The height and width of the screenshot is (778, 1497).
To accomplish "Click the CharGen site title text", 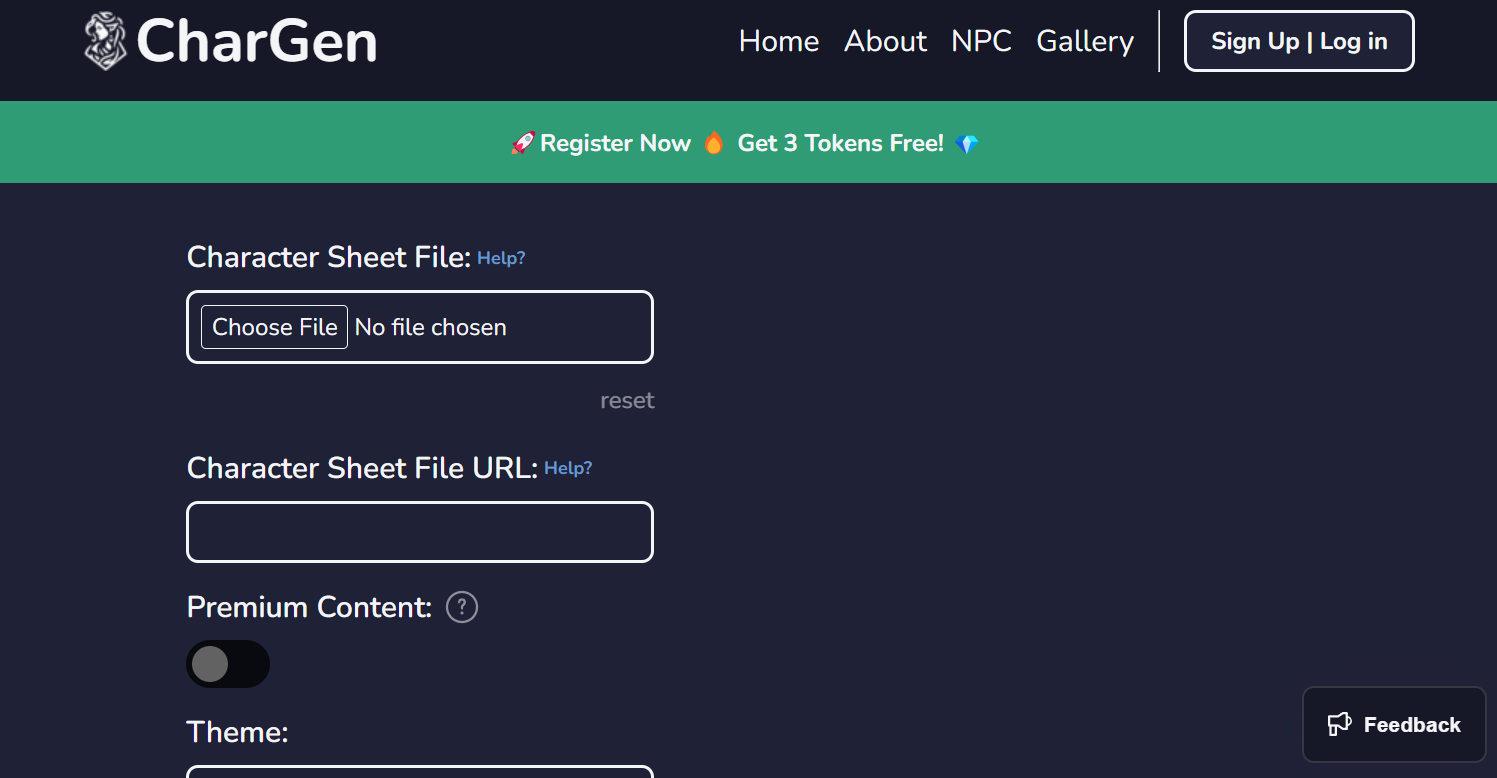I will click(256, 42).
